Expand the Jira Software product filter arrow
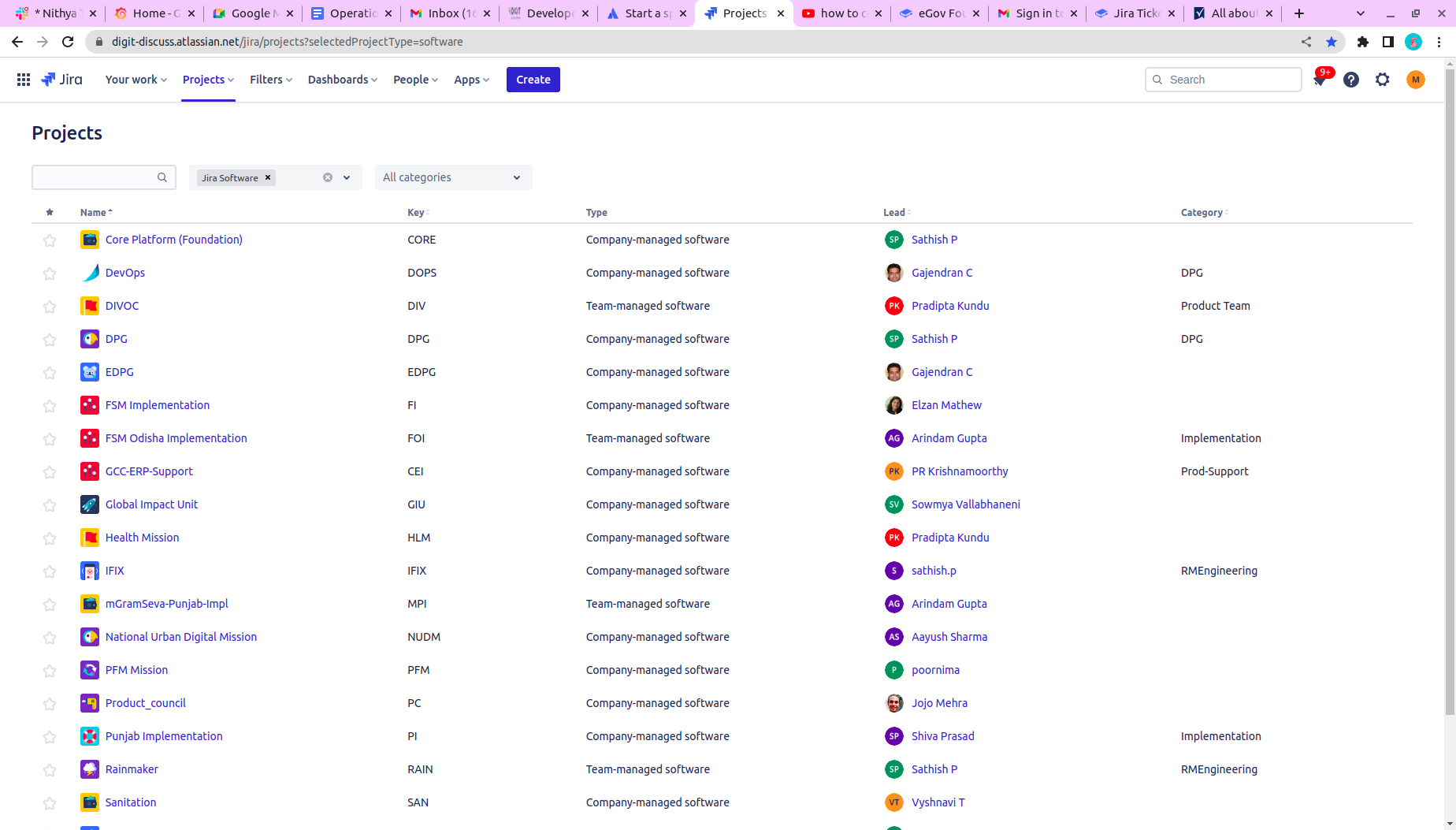Screen dimensions: 1456x830 click(x=347, y=177)
